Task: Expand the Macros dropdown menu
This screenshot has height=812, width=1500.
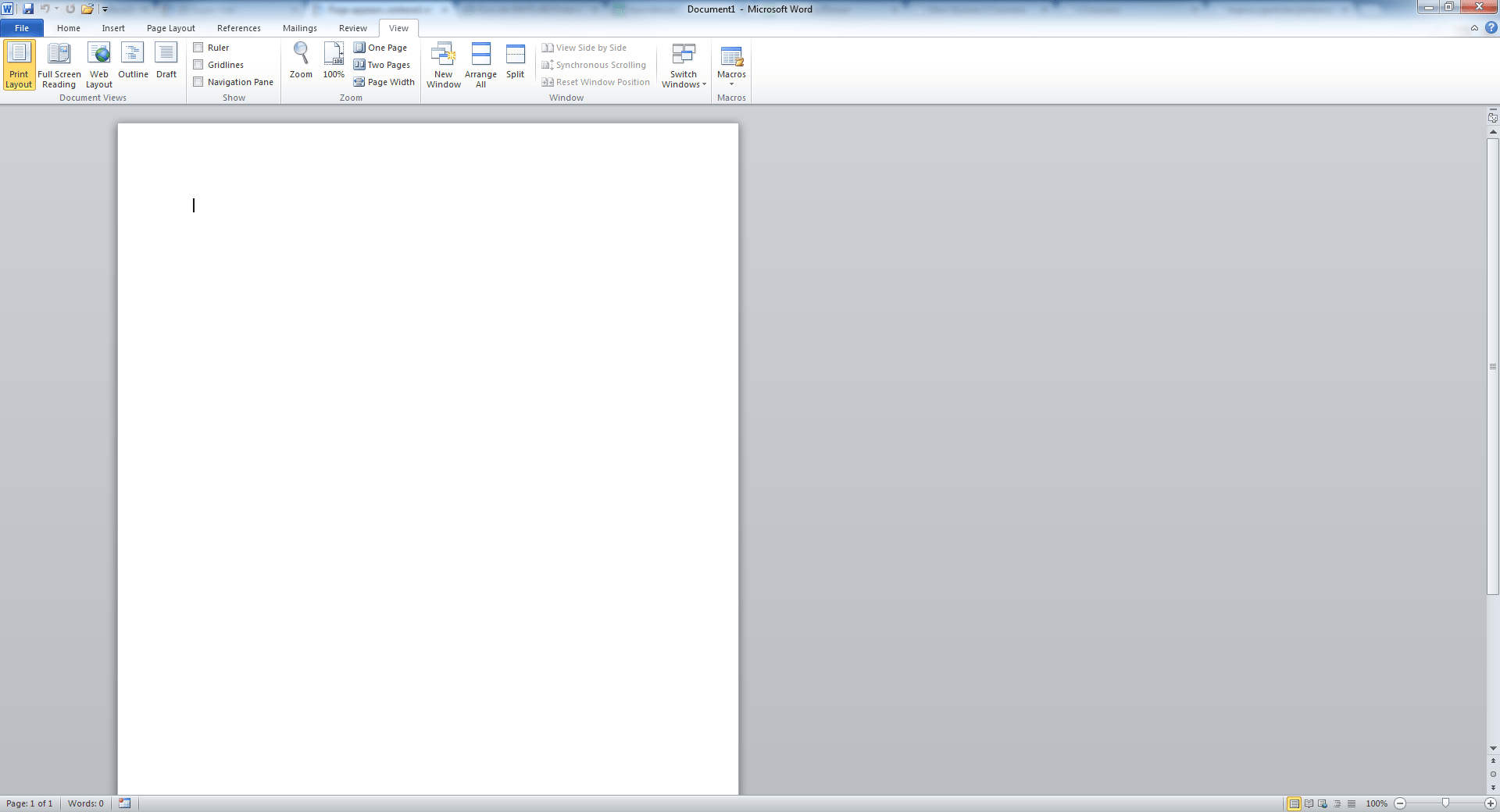Action: tap(731, 84)
